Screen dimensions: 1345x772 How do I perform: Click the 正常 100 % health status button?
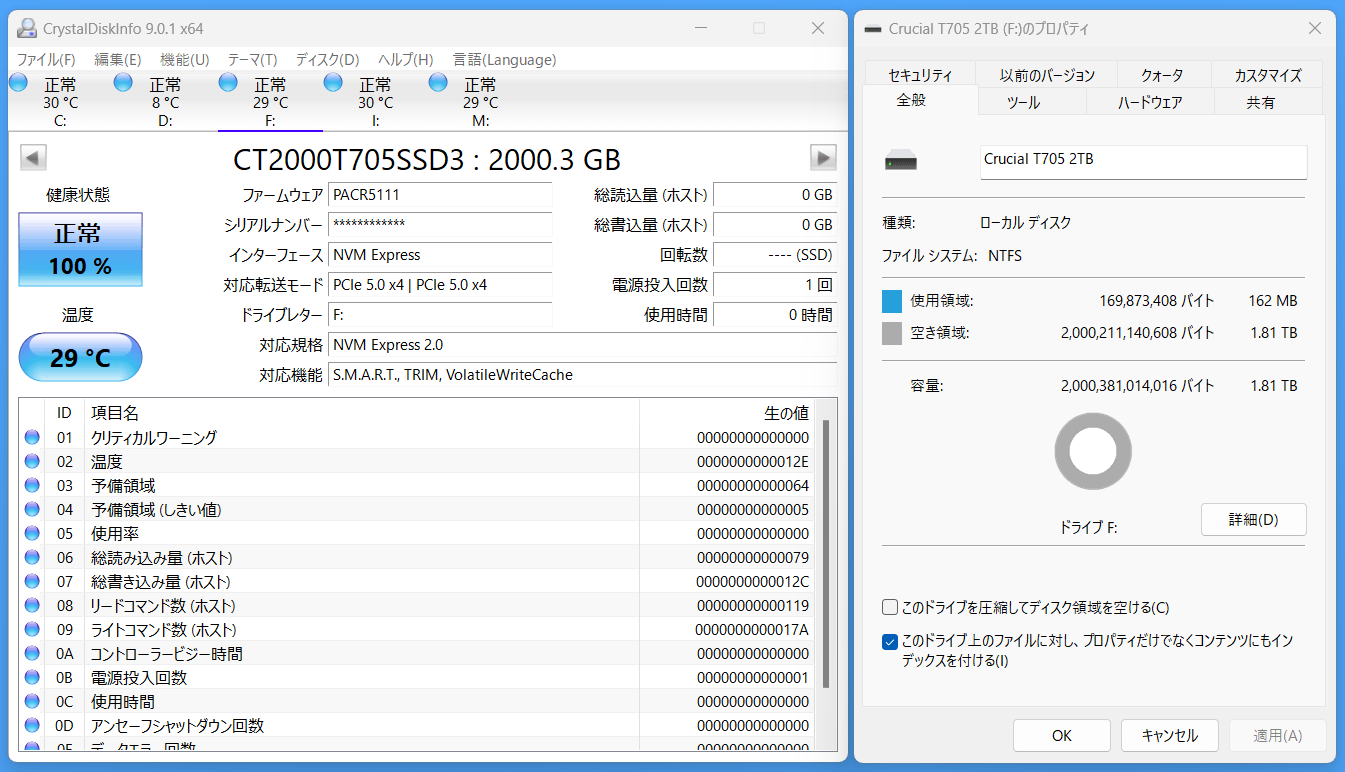(80, 249)
